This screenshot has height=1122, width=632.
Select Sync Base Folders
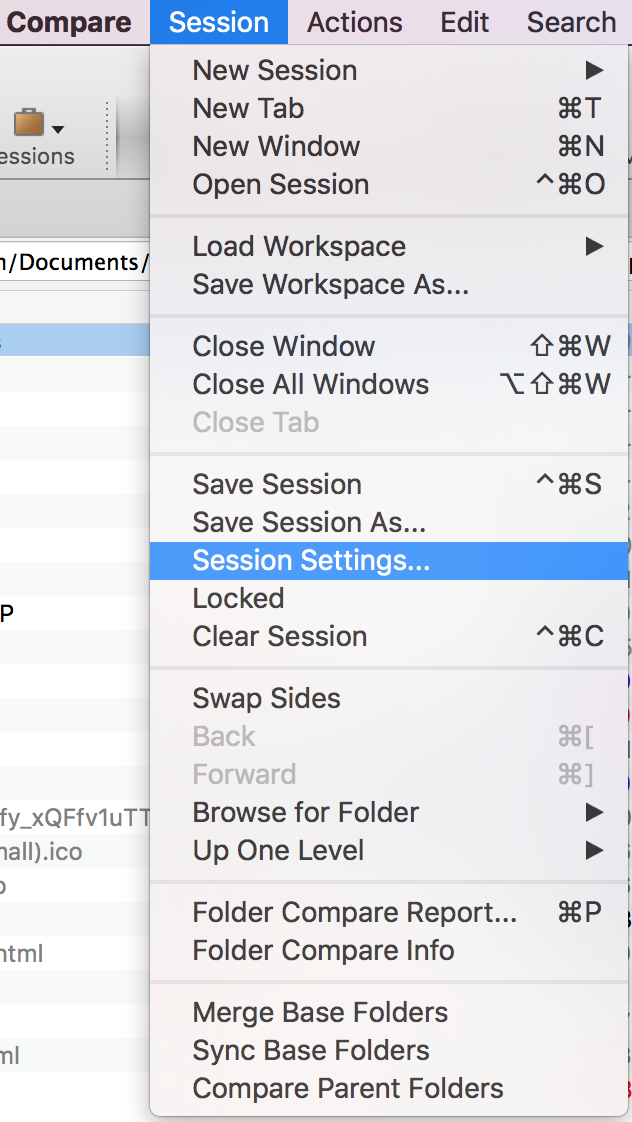tap(389, 1050)
